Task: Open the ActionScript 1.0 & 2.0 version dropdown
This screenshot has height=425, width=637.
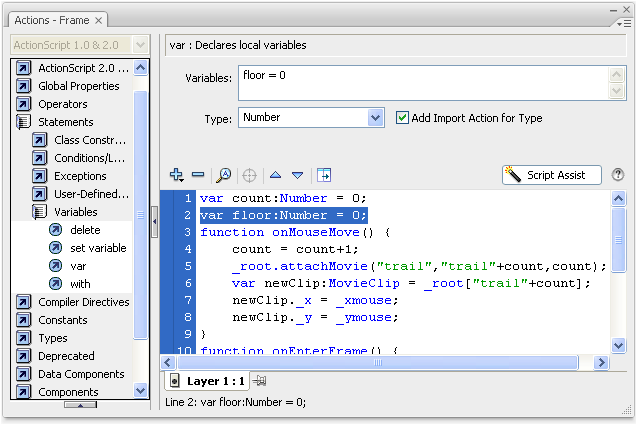Action: click(x=79, y=45)
